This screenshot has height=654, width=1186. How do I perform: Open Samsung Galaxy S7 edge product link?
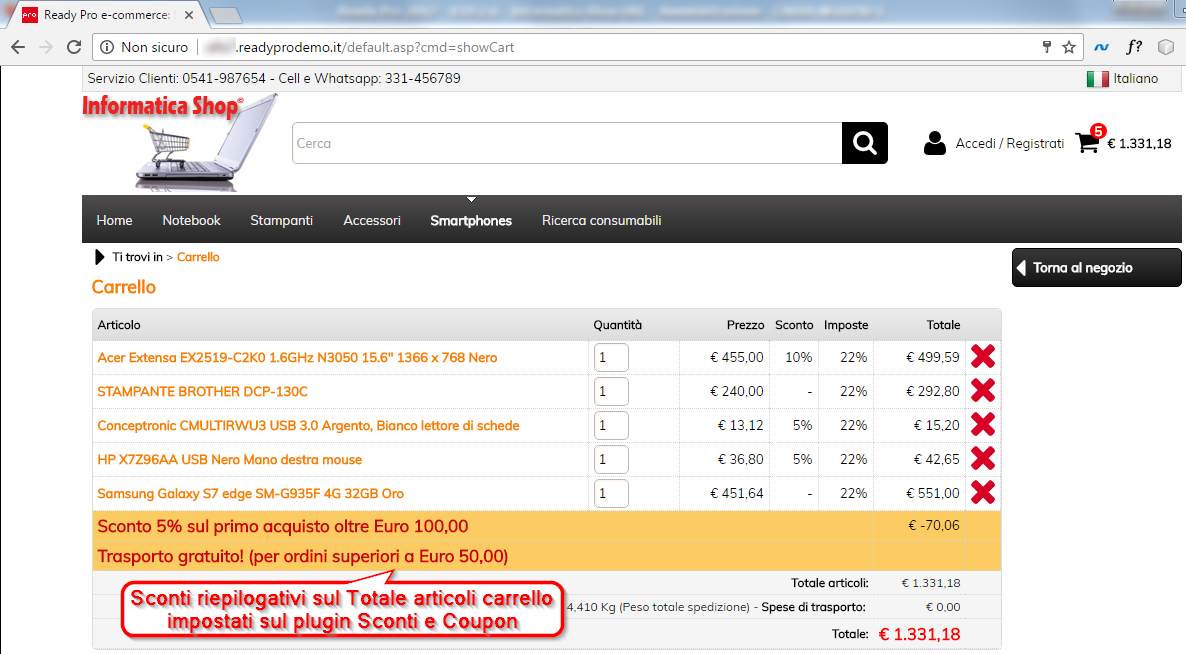pyautogui.click(x=250, y=494)
